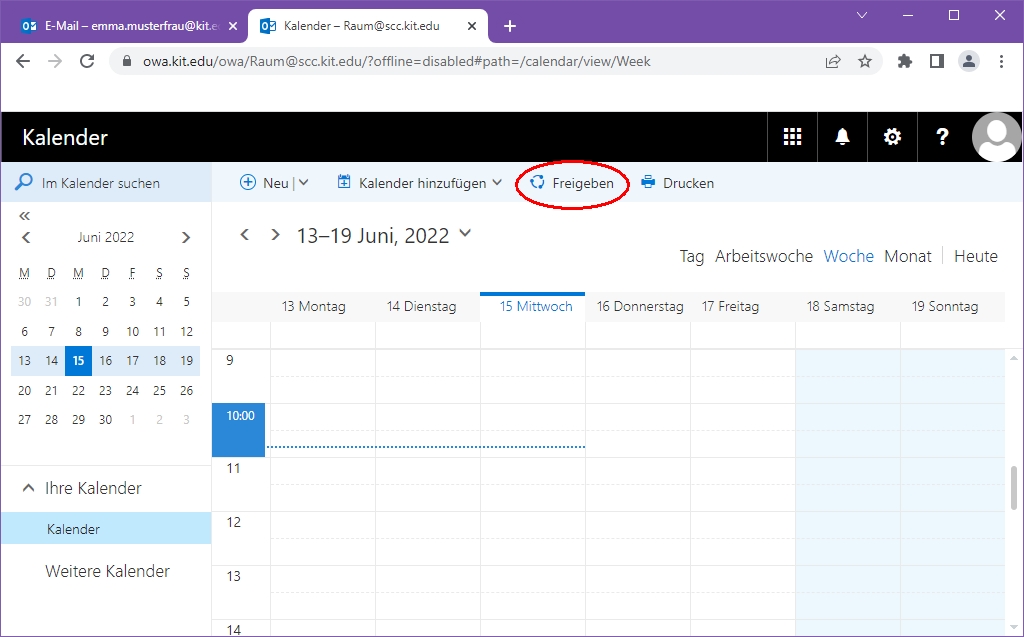
Task: Collapse Ihre Kalender section
Action: [28, 488]
